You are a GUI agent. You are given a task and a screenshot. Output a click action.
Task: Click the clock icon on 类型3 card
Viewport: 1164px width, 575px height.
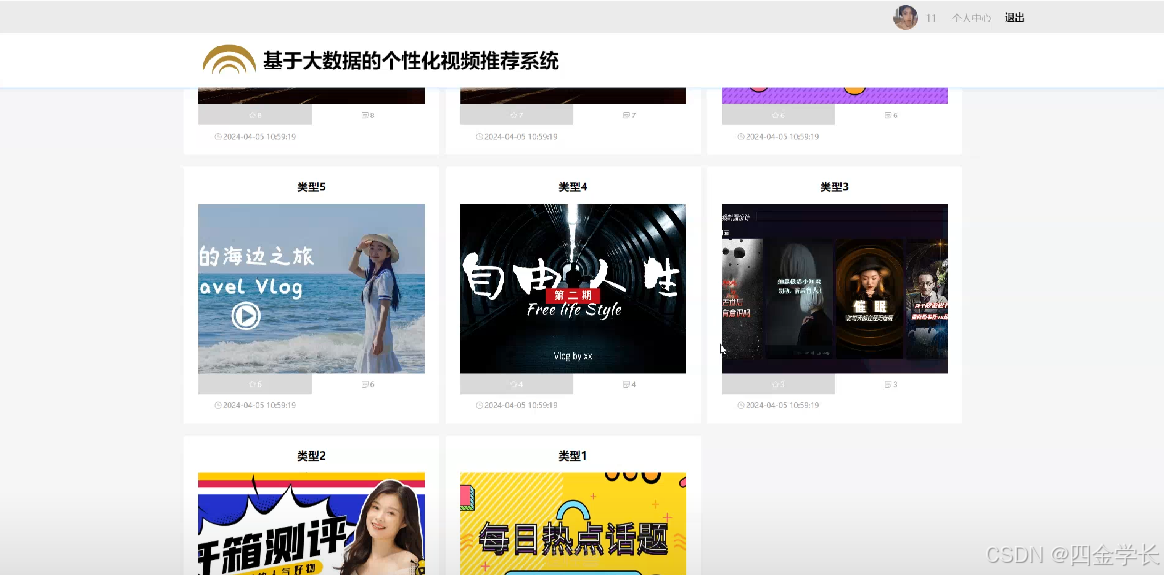pyautogui.click(x=741, y=405)
